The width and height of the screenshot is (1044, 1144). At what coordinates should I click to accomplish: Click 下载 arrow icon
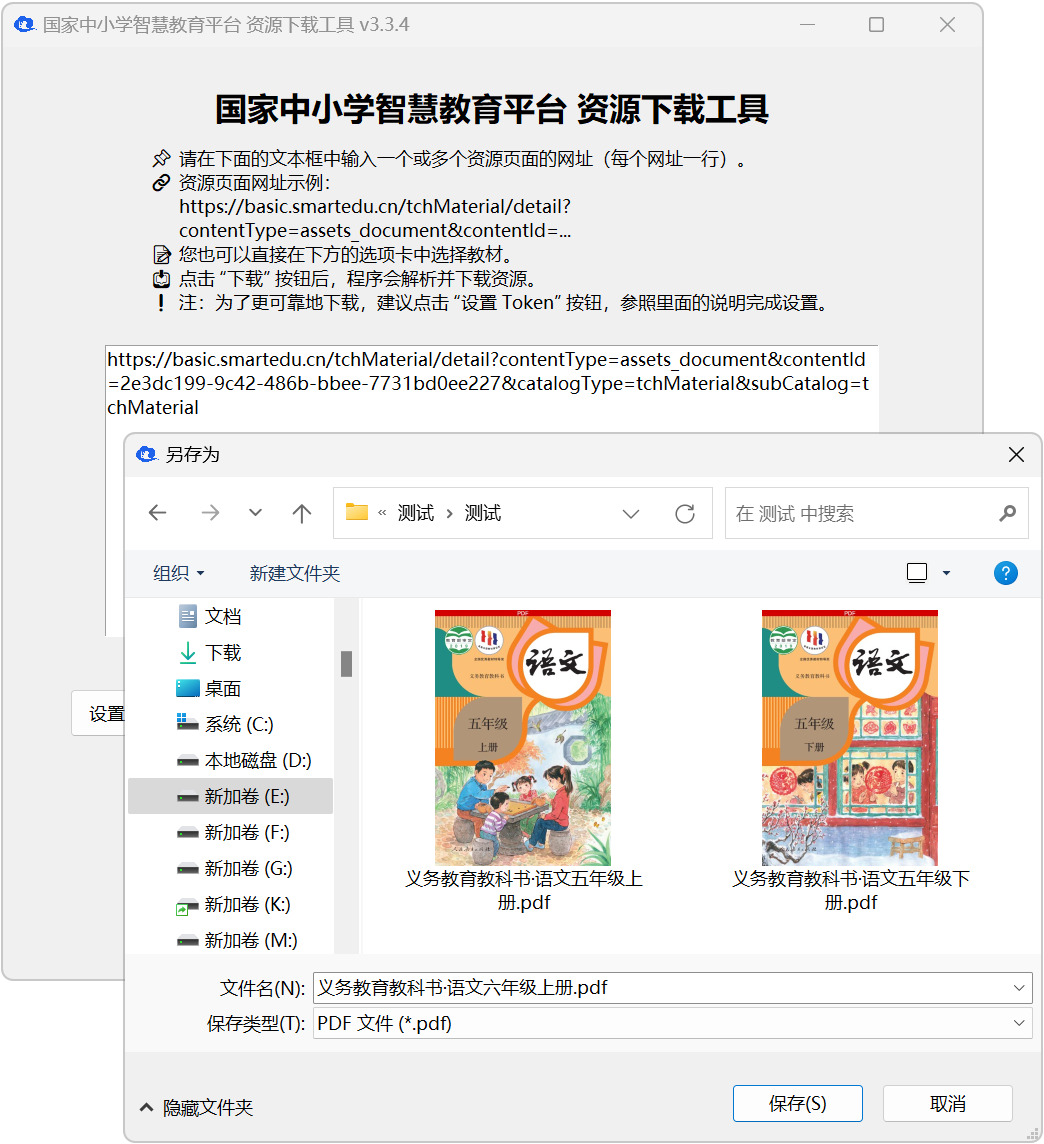187,652
